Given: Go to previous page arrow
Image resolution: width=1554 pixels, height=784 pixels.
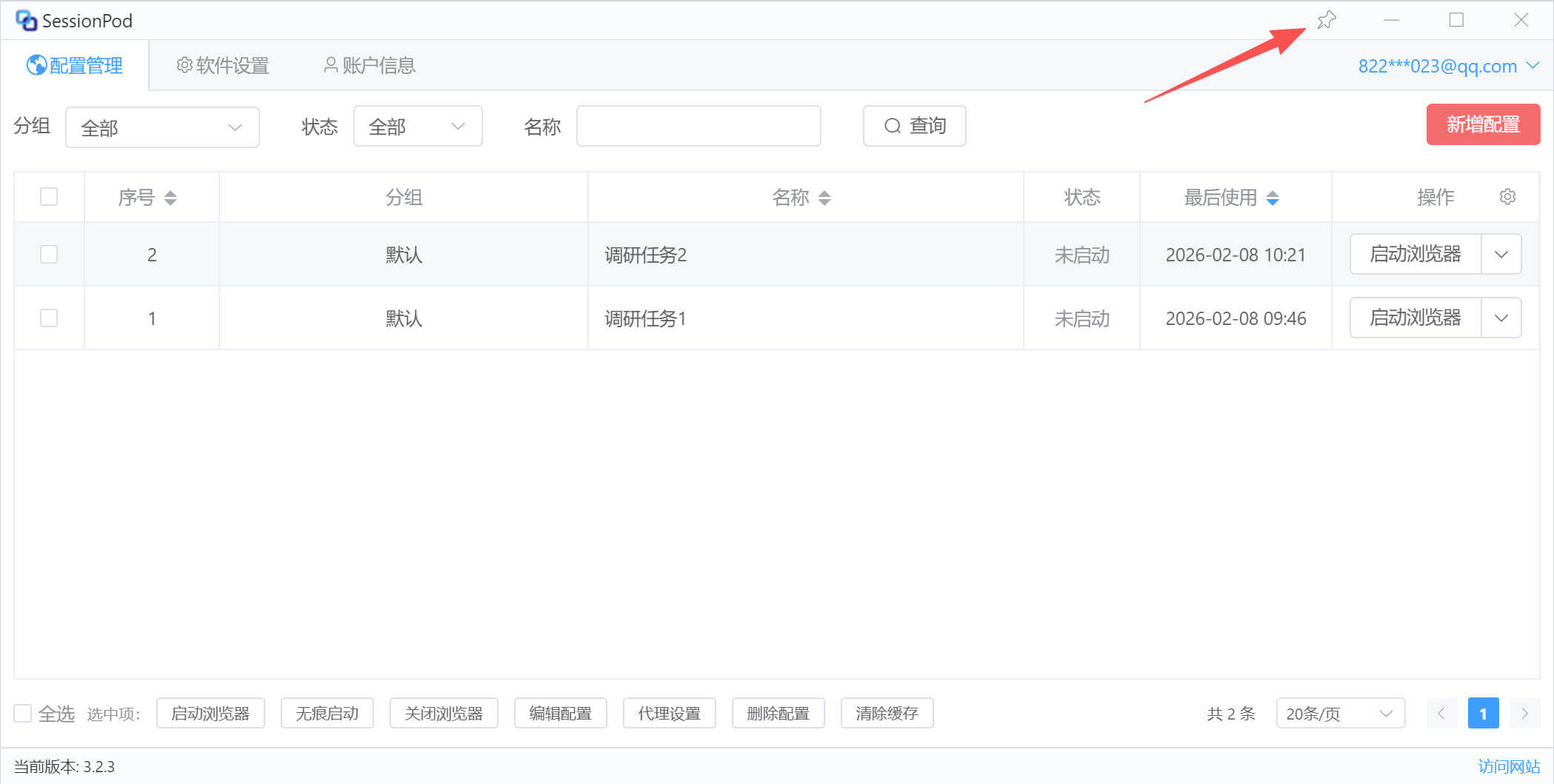Looking at the screenshot, I should (1441, 714).
